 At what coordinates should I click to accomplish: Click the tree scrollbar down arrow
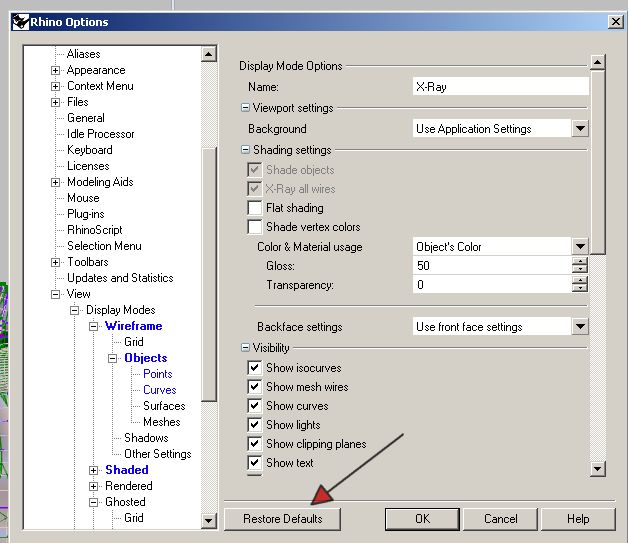click(208, 521)
